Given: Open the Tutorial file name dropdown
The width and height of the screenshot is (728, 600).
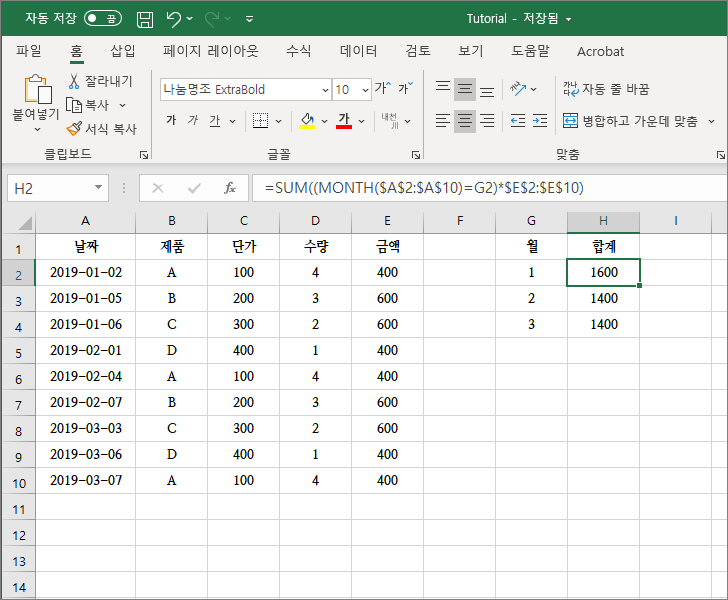Looking at the screenshot, I should pos(568,20).
